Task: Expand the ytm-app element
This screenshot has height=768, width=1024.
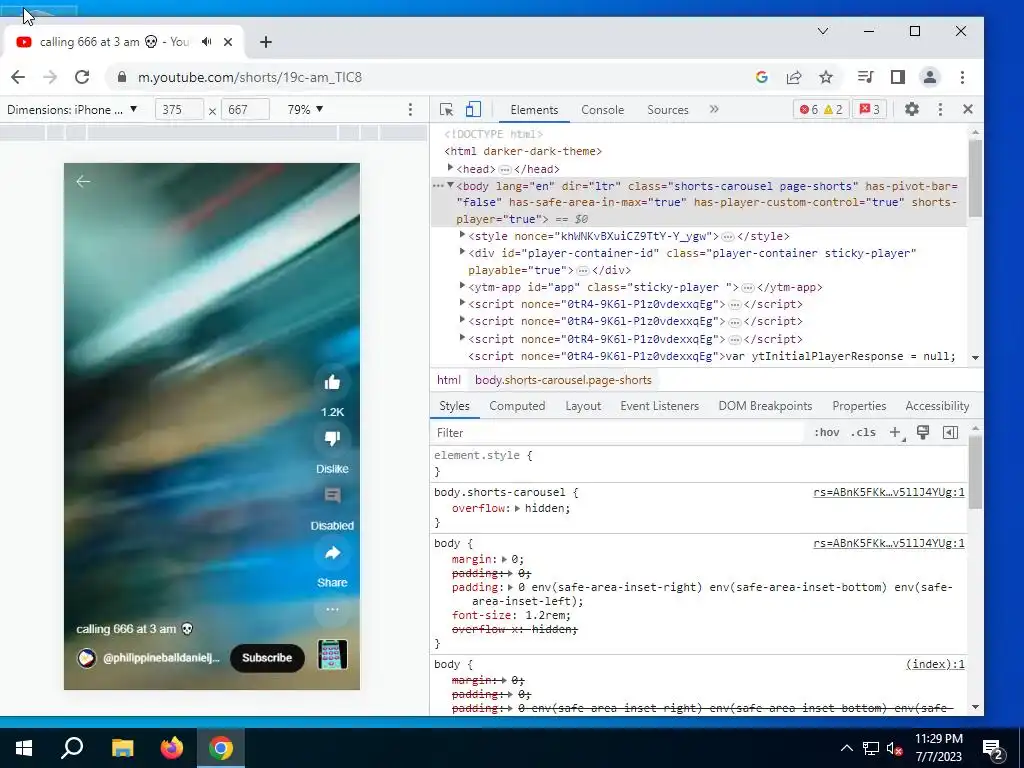Action: pyautogui.click(x=462, y=286)
